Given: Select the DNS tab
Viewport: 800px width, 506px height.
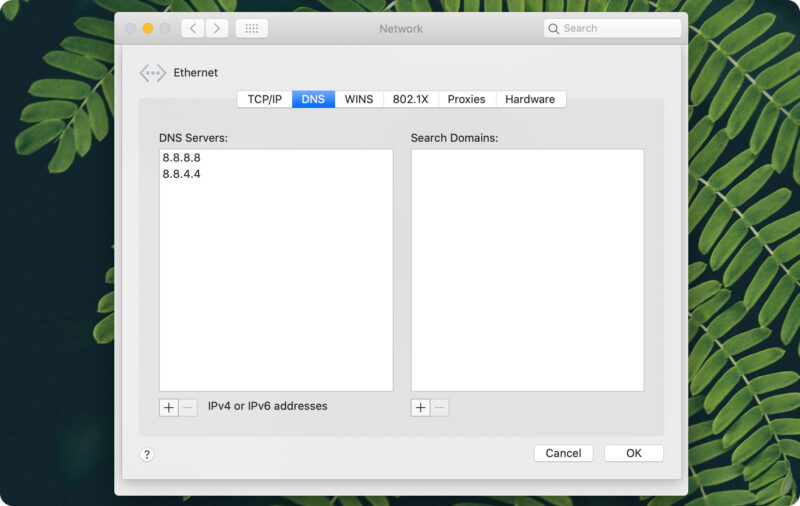Looking at the screenshot, I should 313,99.
